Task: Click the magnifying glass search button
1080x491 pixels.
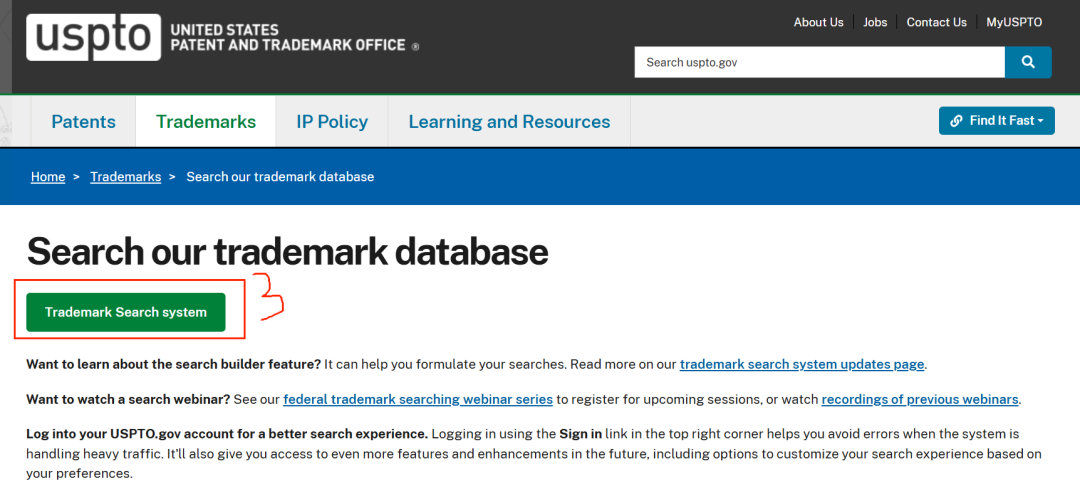Action: coord(1028,62)
